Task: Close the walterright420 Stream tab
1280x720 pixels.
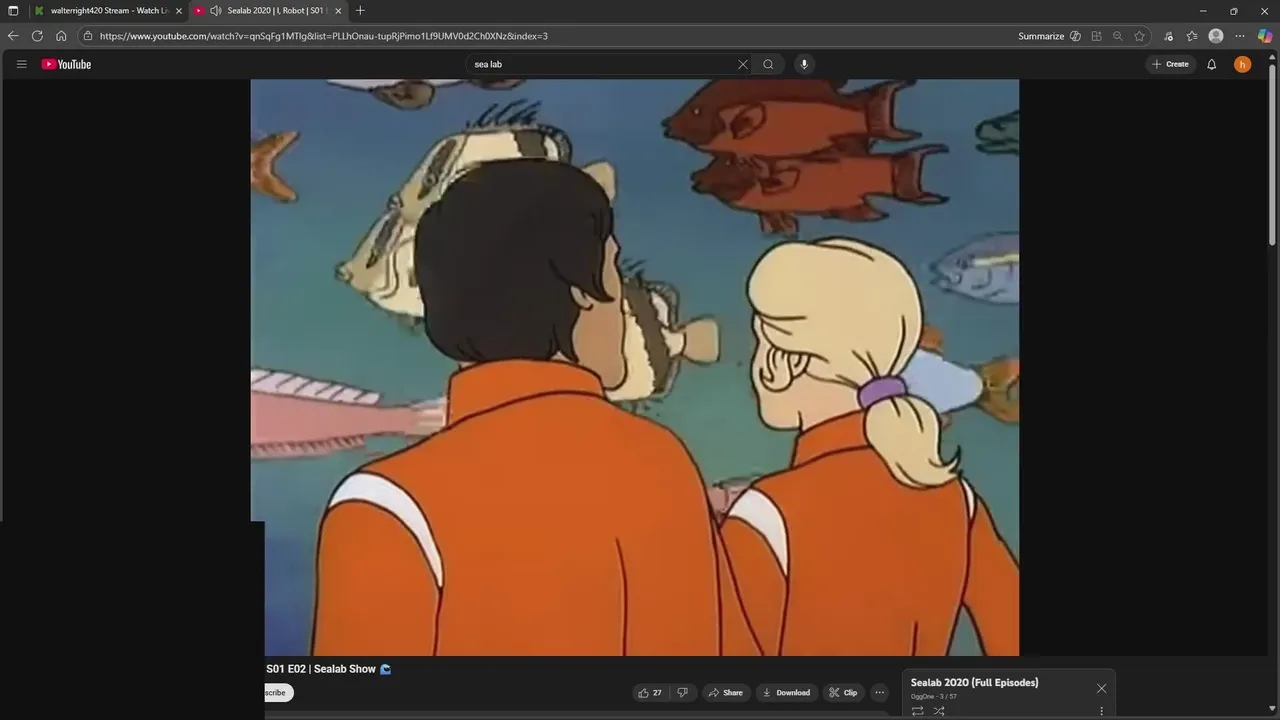Action: (179, 10)
